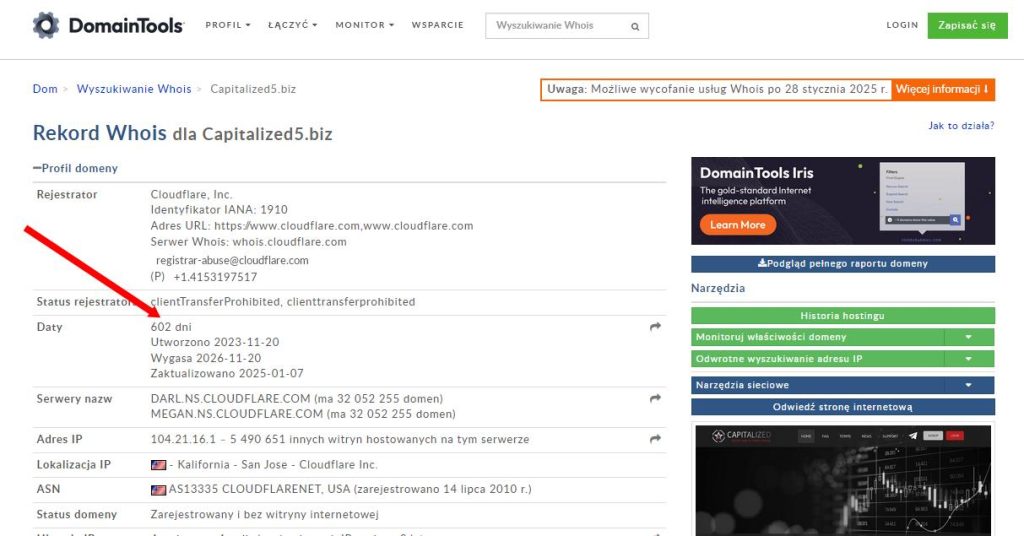Open the ŁĄCZYĆ dropdown menu
1024x536 pixels.
tap(292, 25)
